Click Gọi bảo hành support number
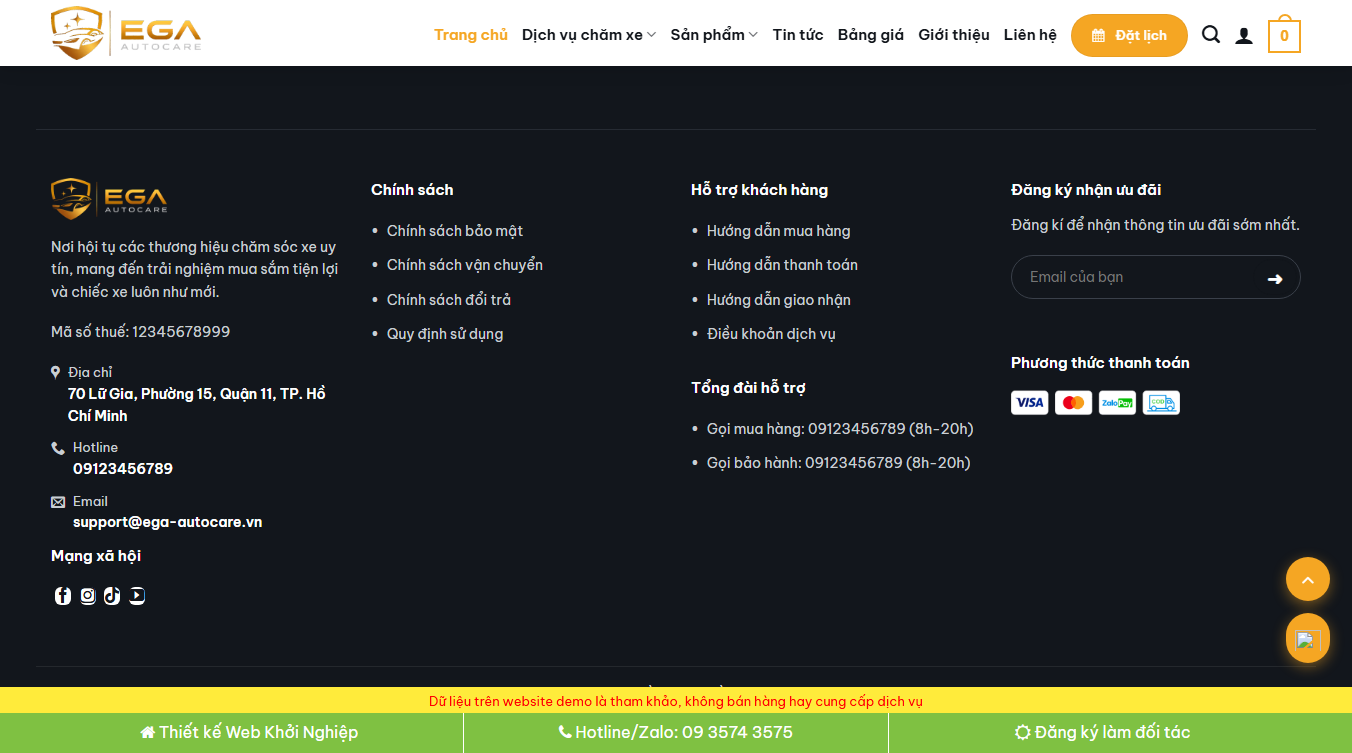The height and width of the screenshot is (753, 1352). pyautogui.click(x=839, y=463)
